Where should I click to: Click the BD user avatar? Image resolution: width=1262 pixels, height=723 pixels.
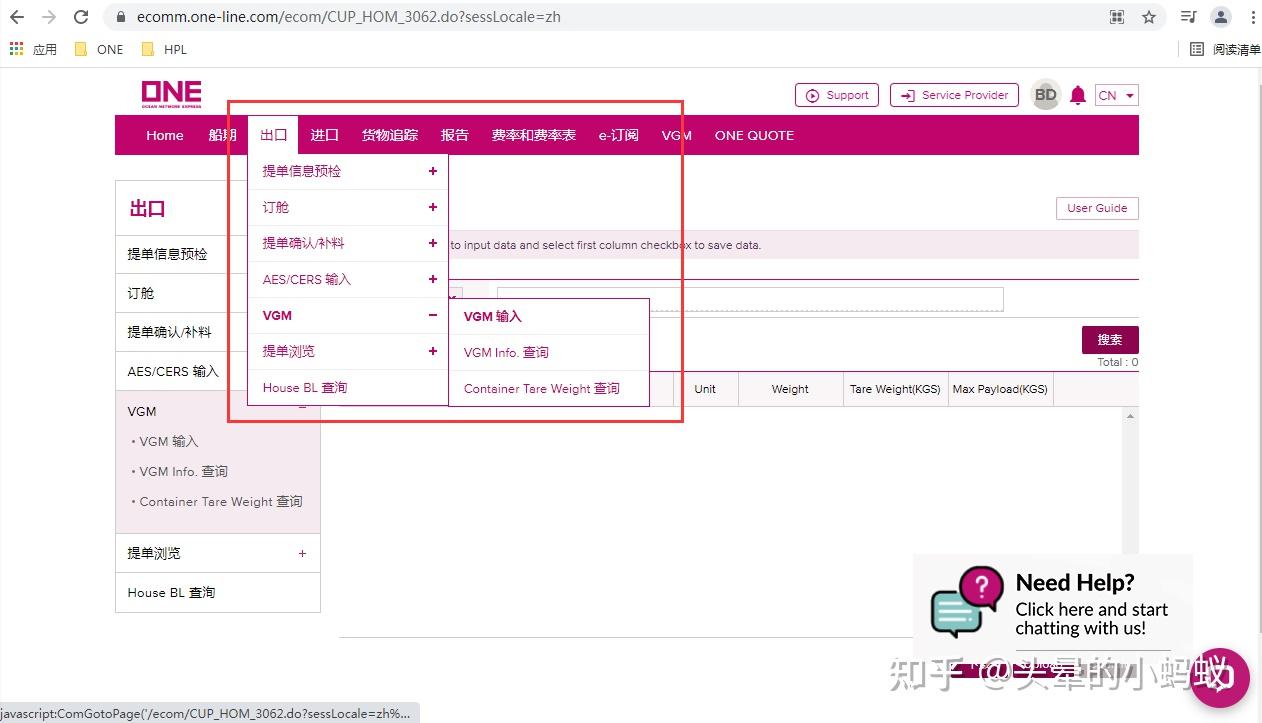pos(1045,95)
